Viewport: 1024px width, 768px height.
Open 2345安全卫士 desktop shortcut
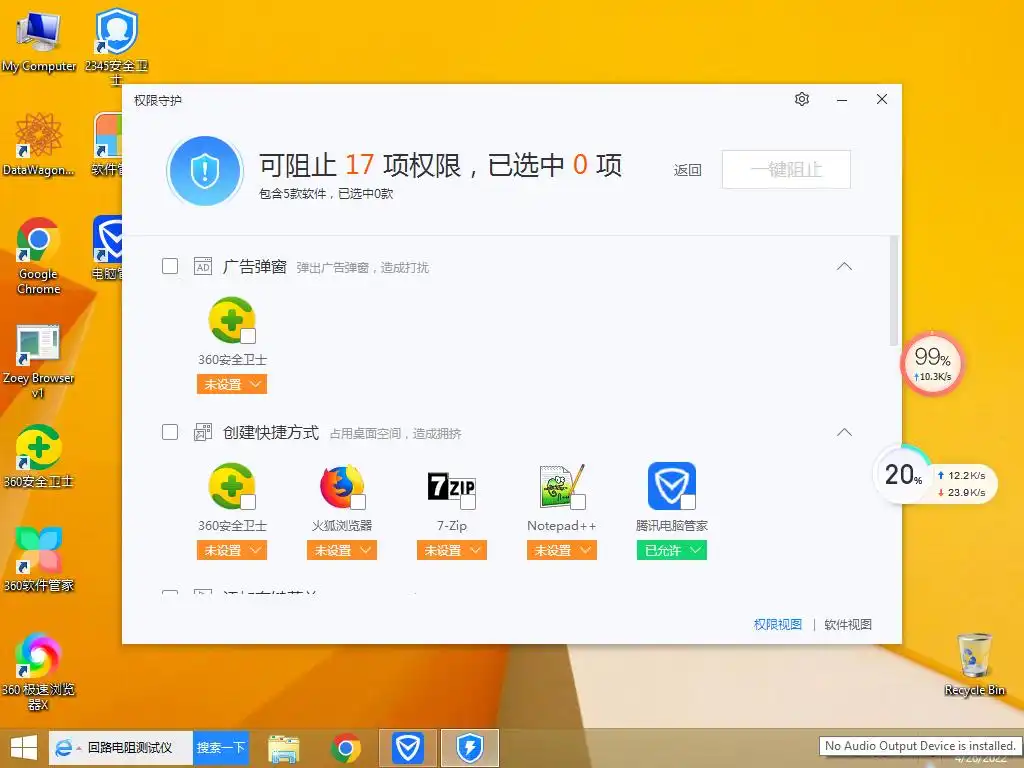116,44
